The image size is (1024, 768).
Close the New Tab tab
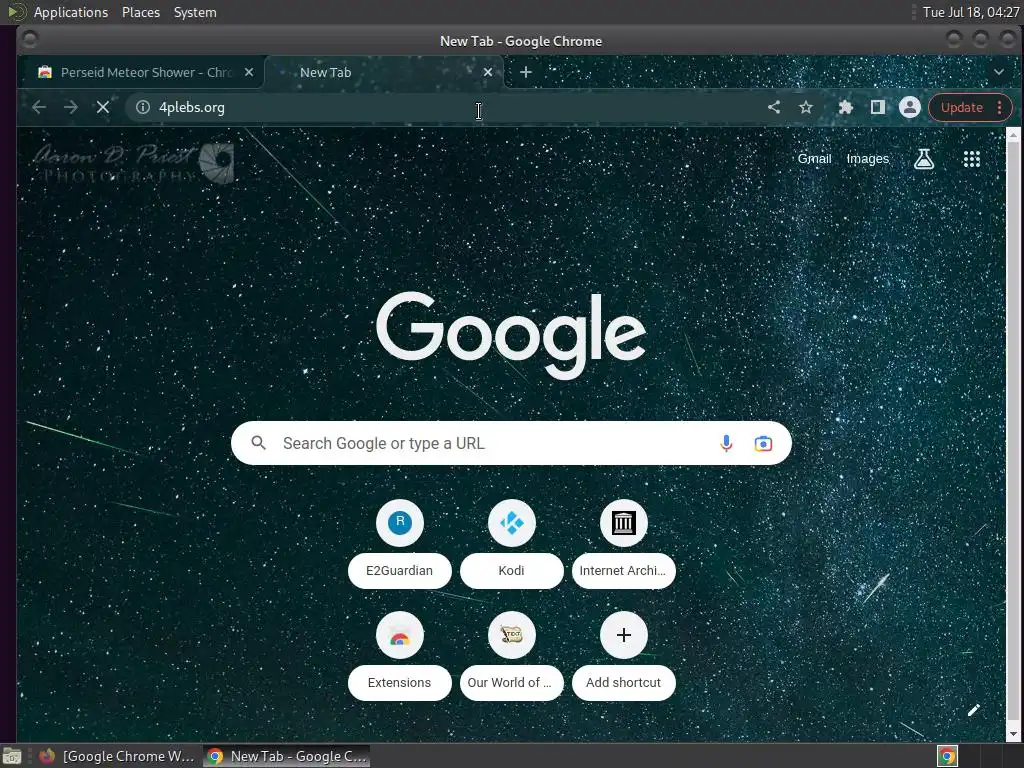[488, 72]
